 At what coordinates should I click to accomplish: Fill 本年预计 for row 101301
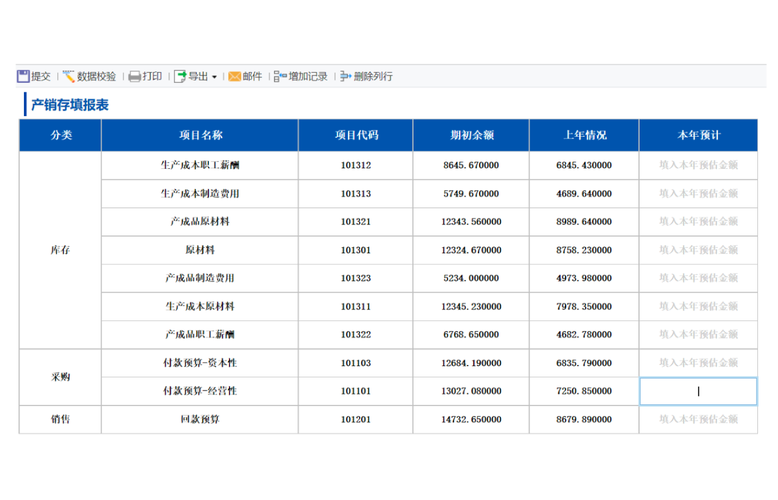point(699,250)
